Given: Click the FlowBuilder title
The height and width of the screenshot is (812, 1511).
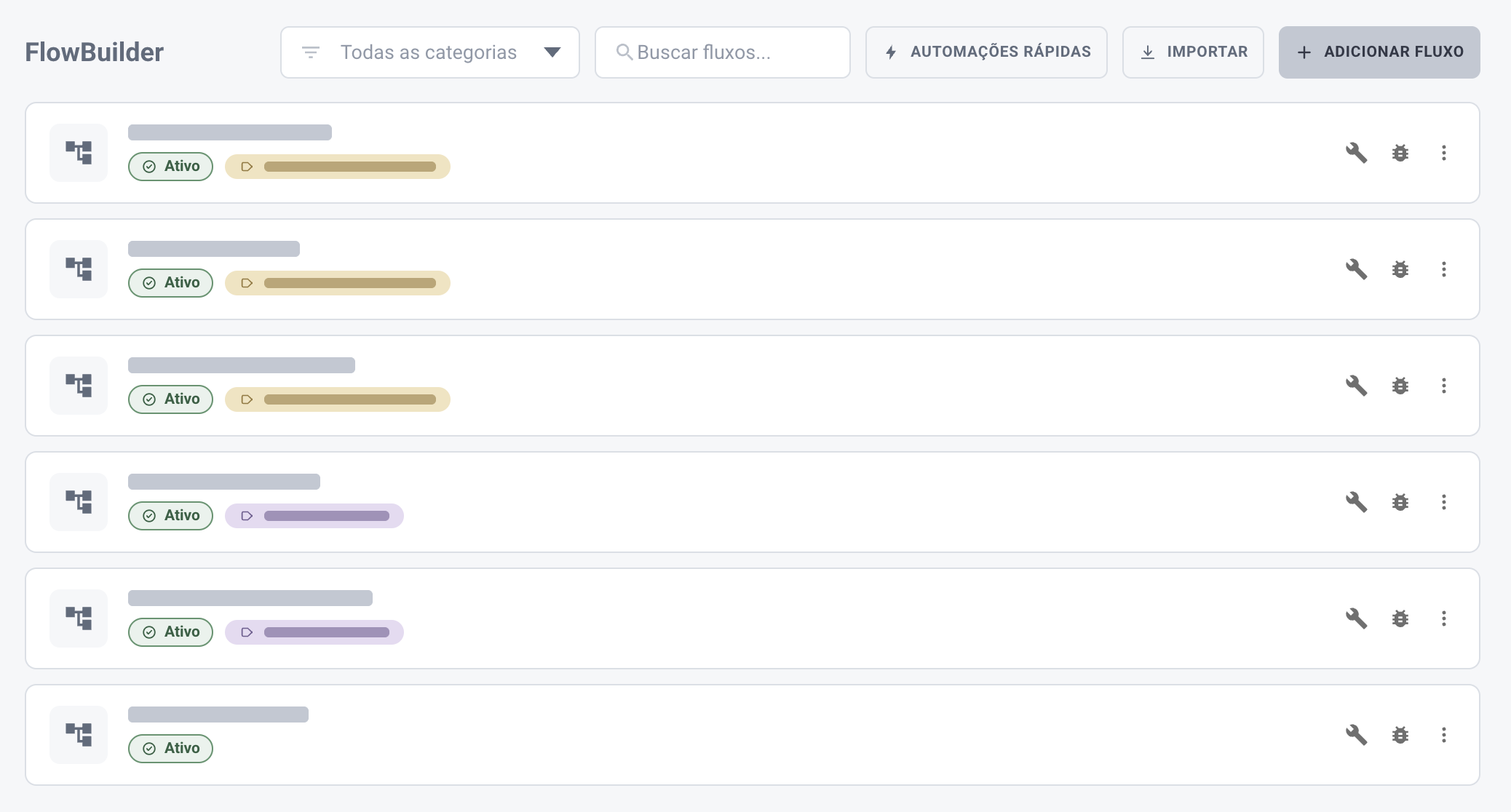Looking at the screenshot, I should (x=95, y=52).
